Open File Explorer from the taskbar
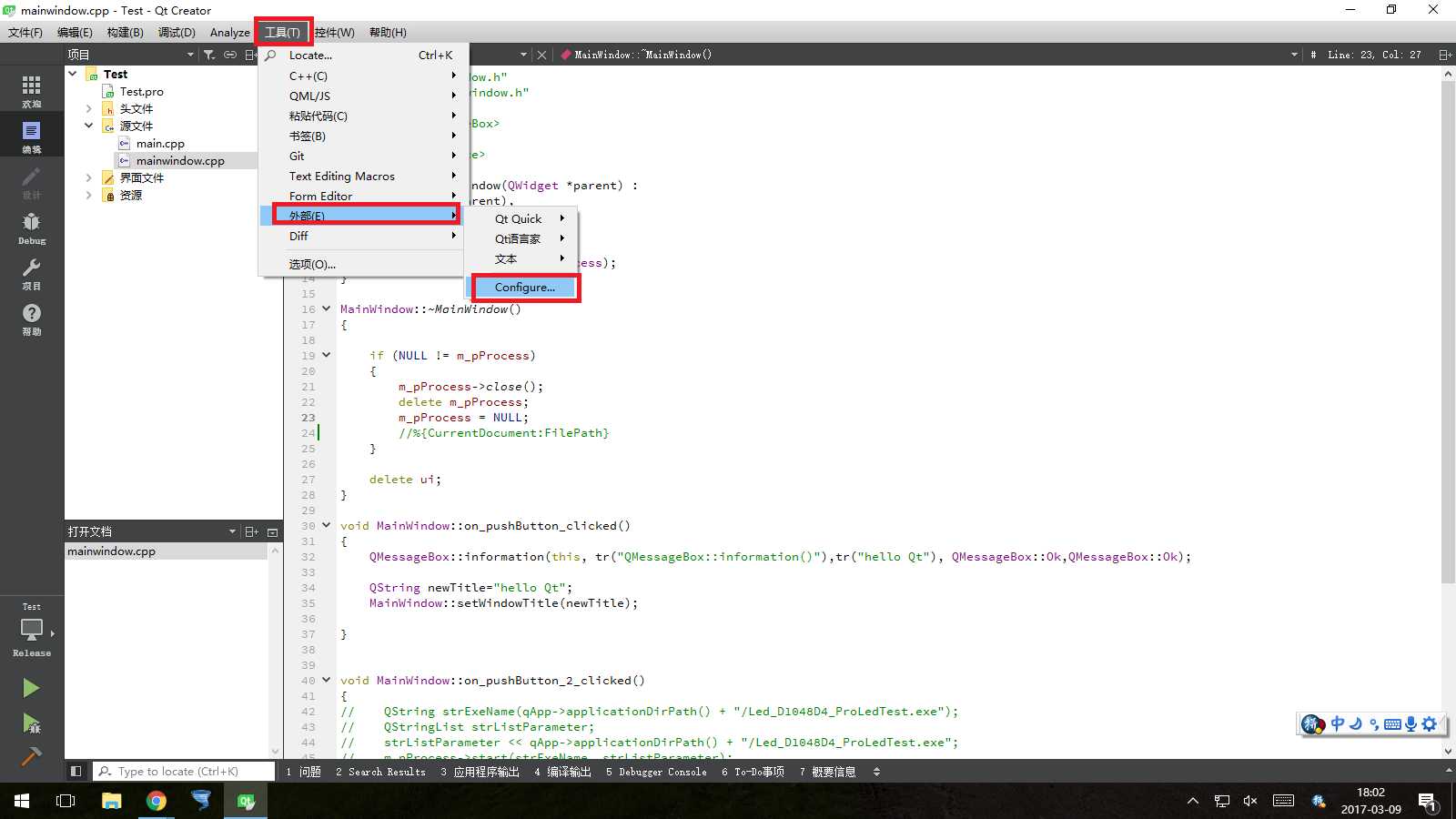 [111, 801]
